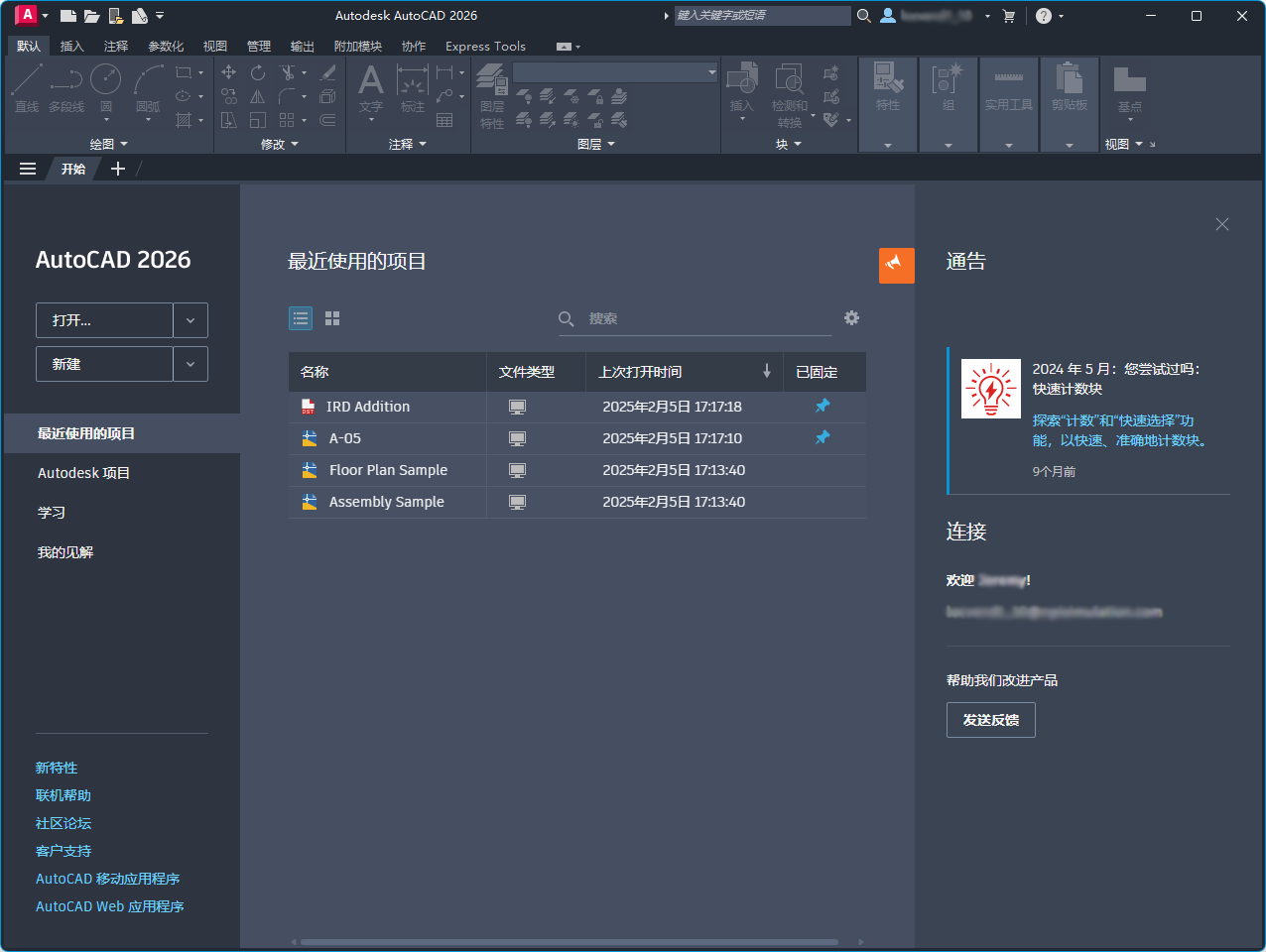Screen dimensions: 1266x952
Task: Select the 开始 start tab
Action: point(73,169)
